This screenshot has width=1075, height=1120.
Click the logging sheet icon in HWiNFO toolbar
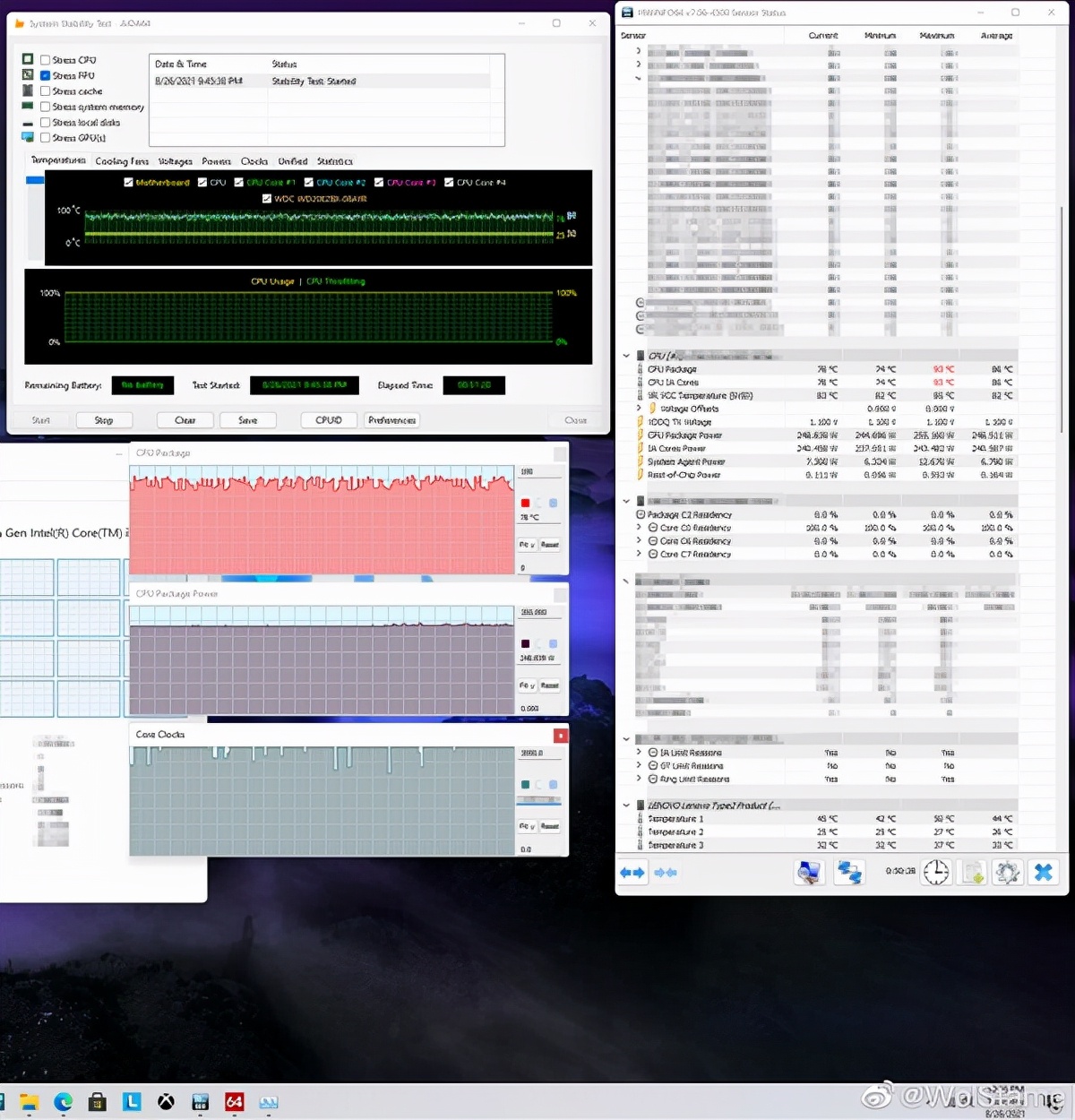coord(973,872)
